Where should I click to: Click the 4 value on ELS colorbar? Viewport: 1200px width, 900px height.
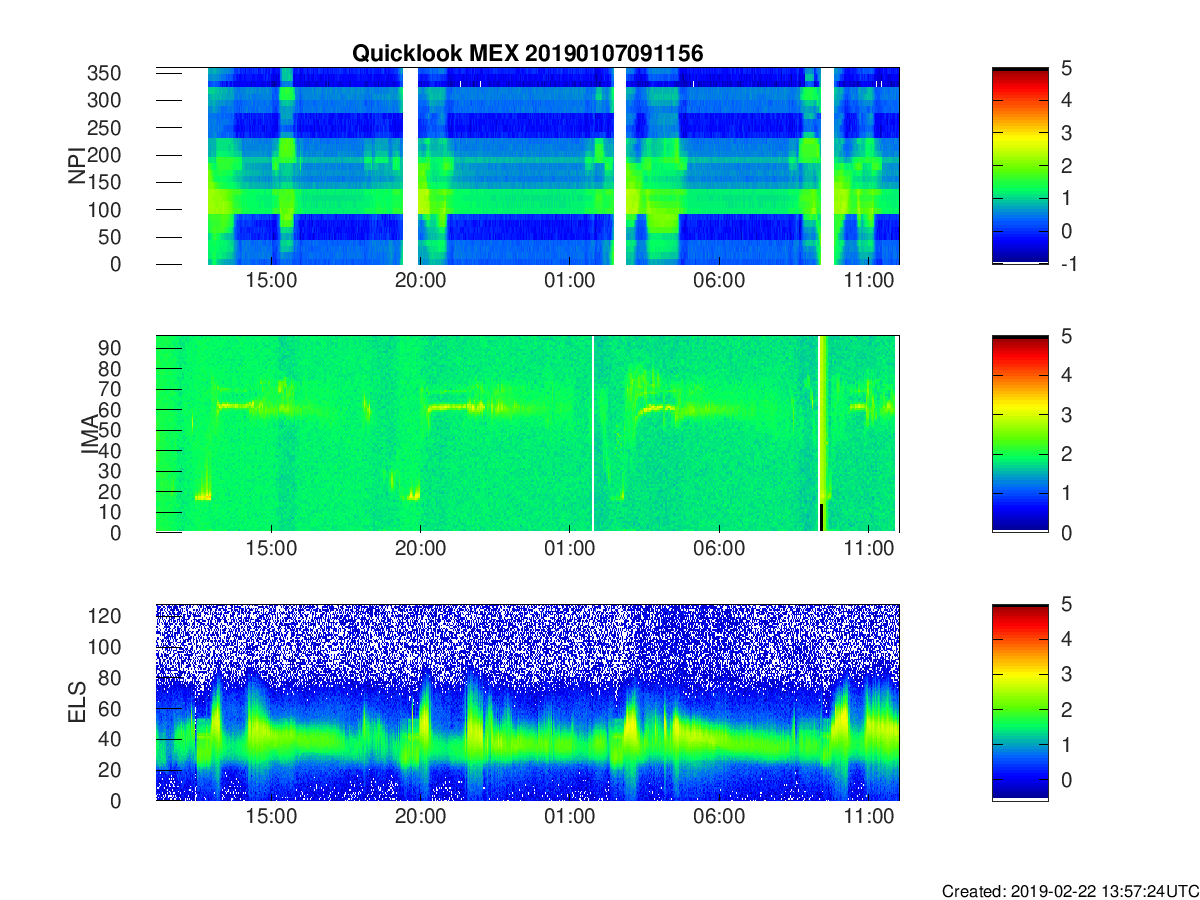[x=1068, y=639]
